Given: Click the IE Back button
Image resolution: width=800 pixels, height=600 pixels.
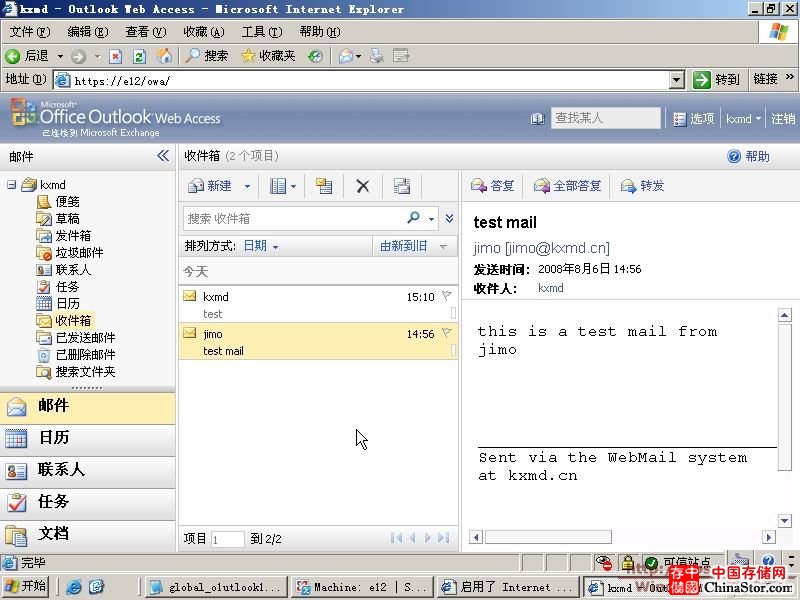Looking at the screenshot, I should tap(27, 56).
